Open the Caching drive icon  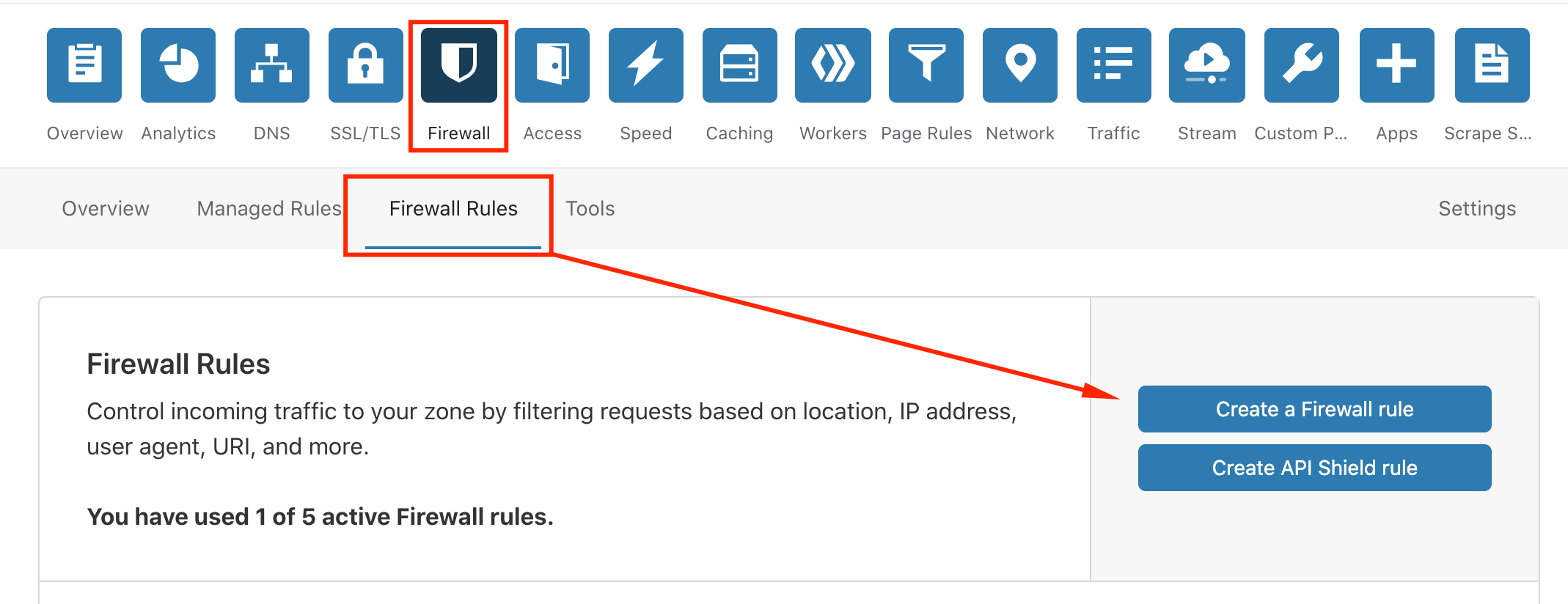click(739, 65)
